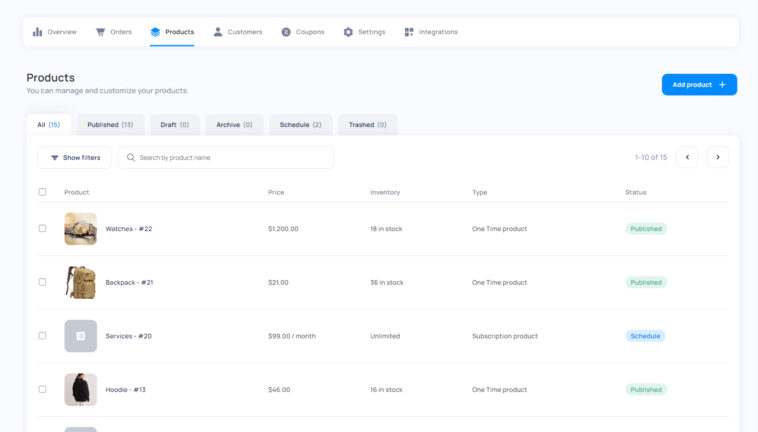Click the Add product button

click(699, 85)
